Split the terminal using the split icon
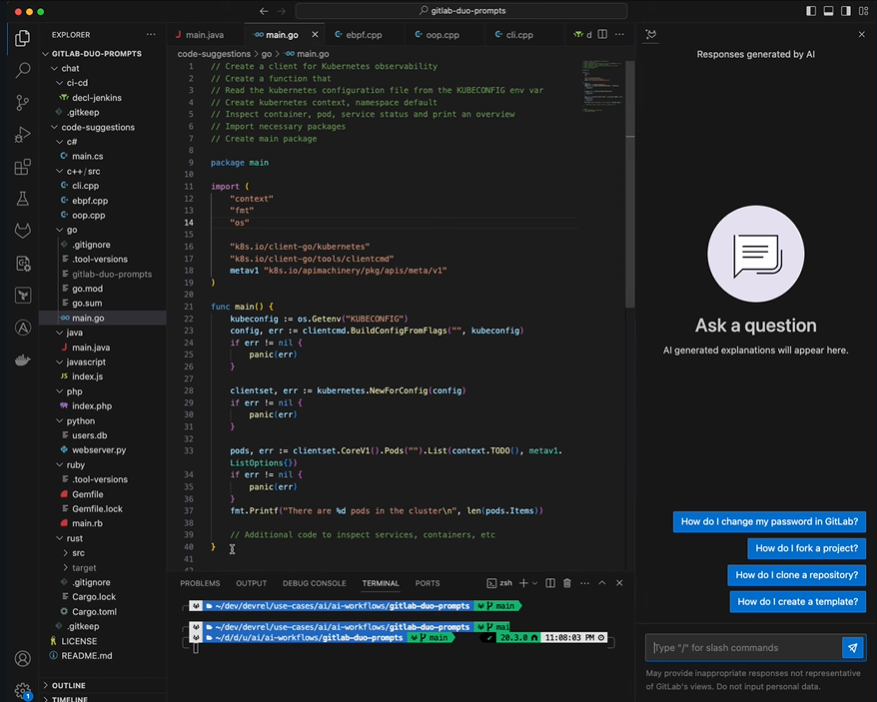 [x=551, y=583]
